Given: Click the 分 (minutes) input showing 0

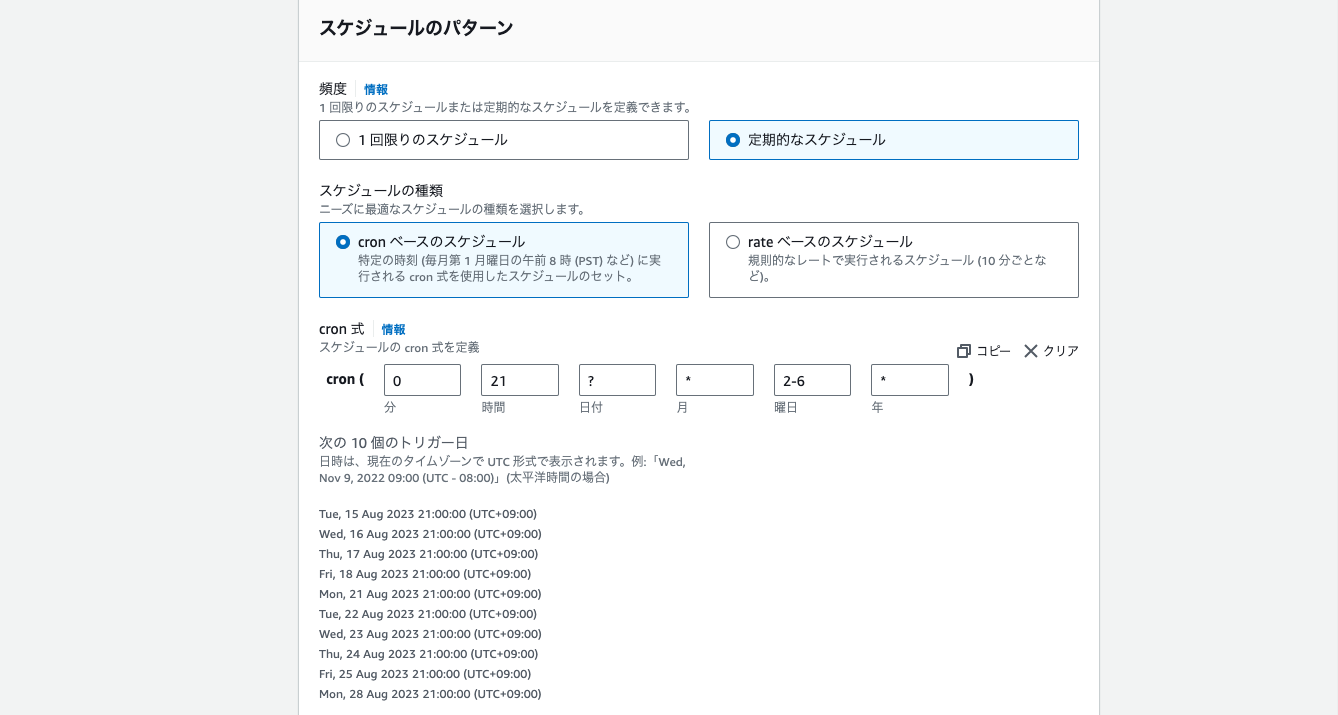Looking at the screenshot, I should point(421,379).
